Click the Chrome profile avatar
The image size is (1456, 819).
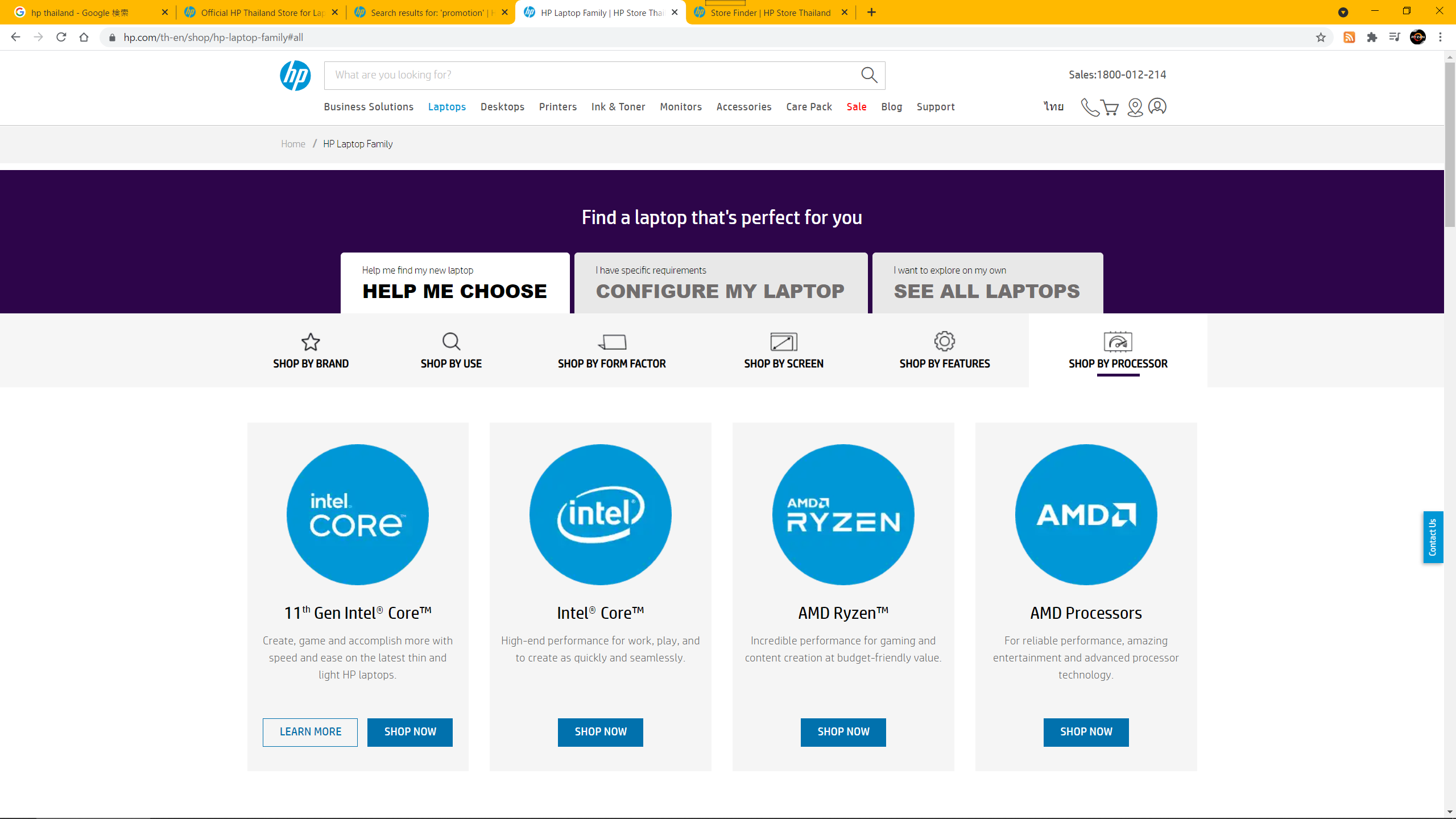click(1418, 37)
